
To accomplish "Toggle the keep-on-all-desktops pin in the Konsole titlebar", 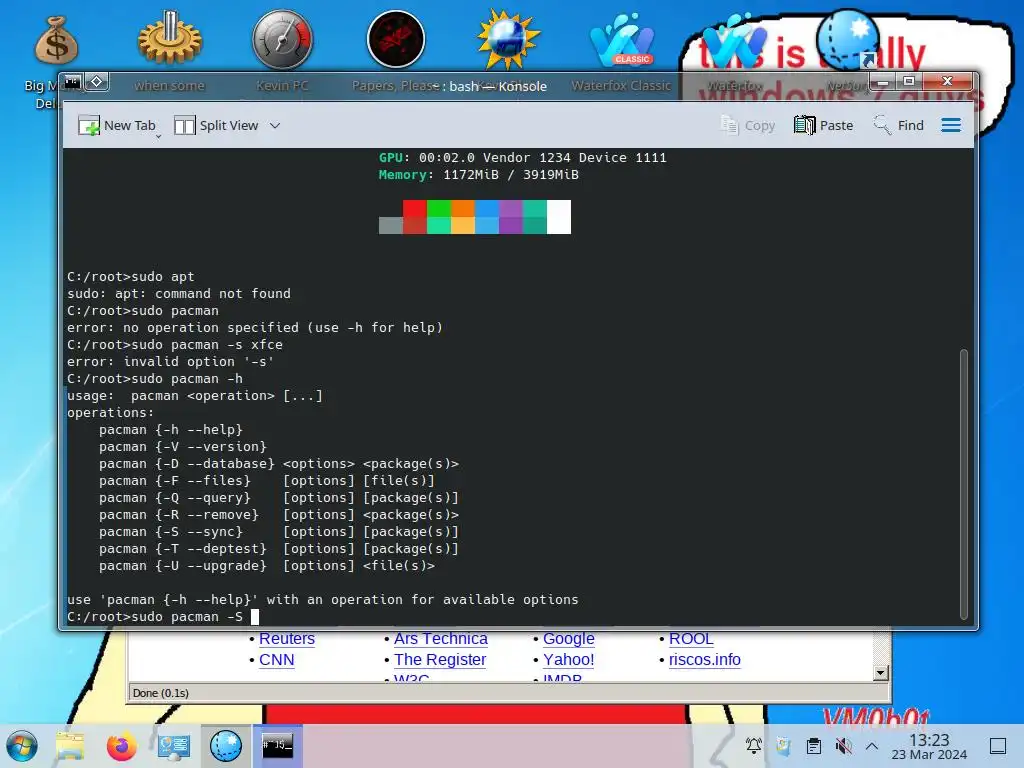I will [x=96, y=82].
